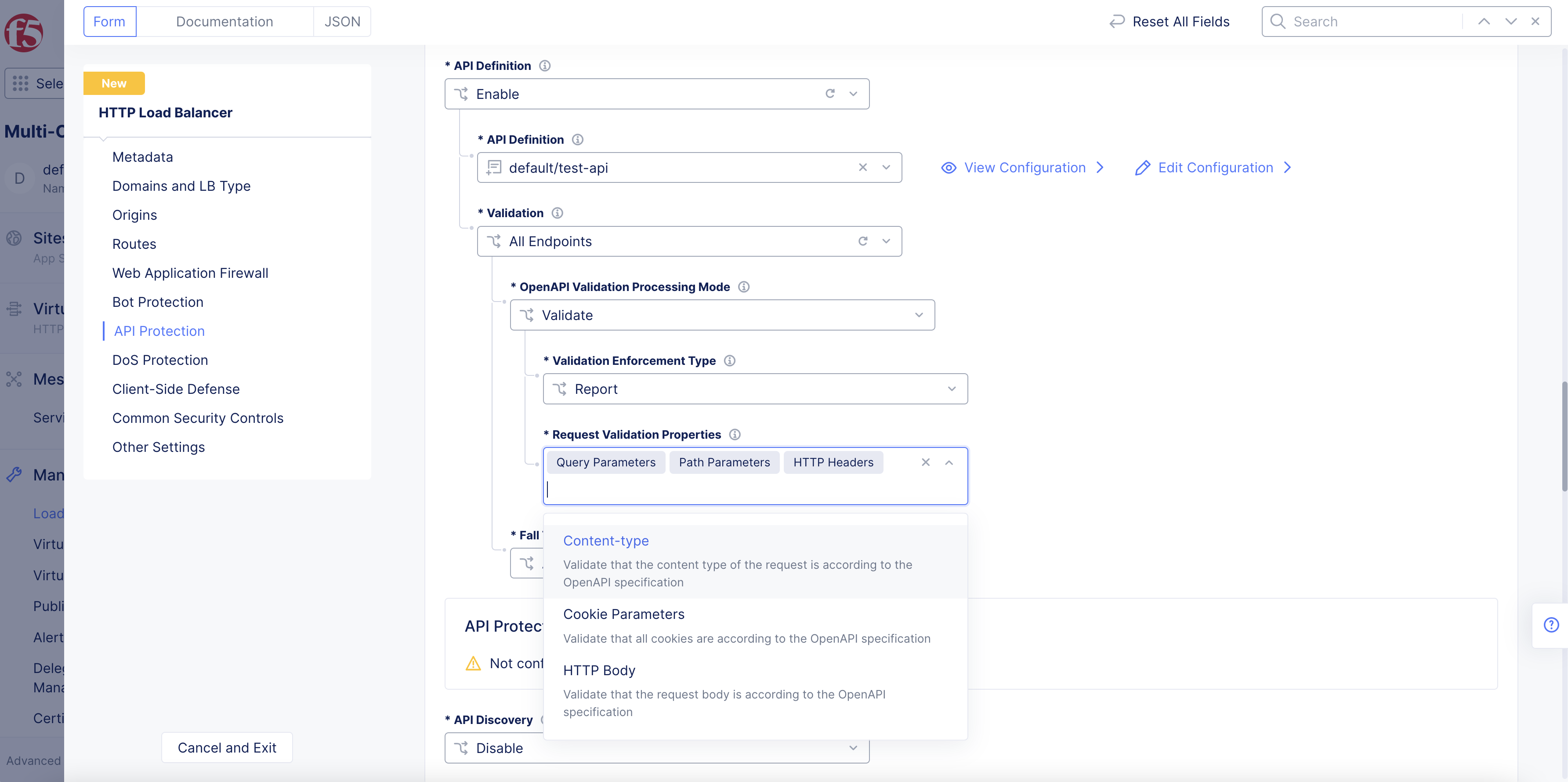Viewport: 1568px width, 782px height.
Task: Select Content-type option in dropdown list
Action: pos(606,541)
